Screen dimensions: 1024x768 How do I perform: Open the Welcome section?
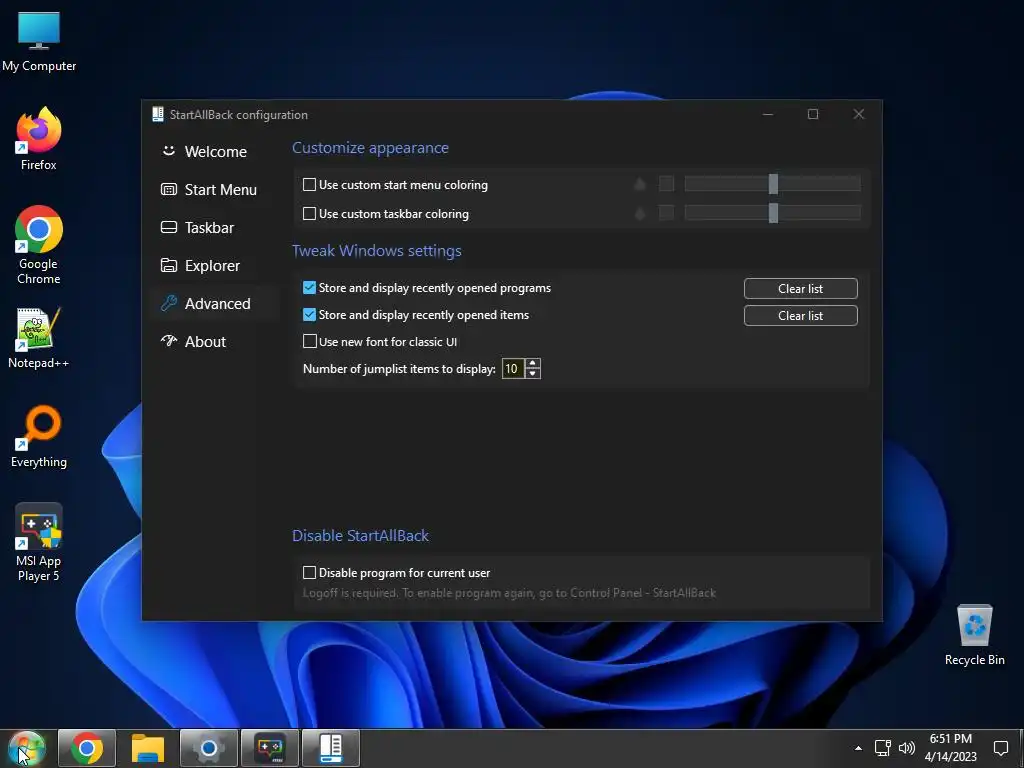(204, 152)
